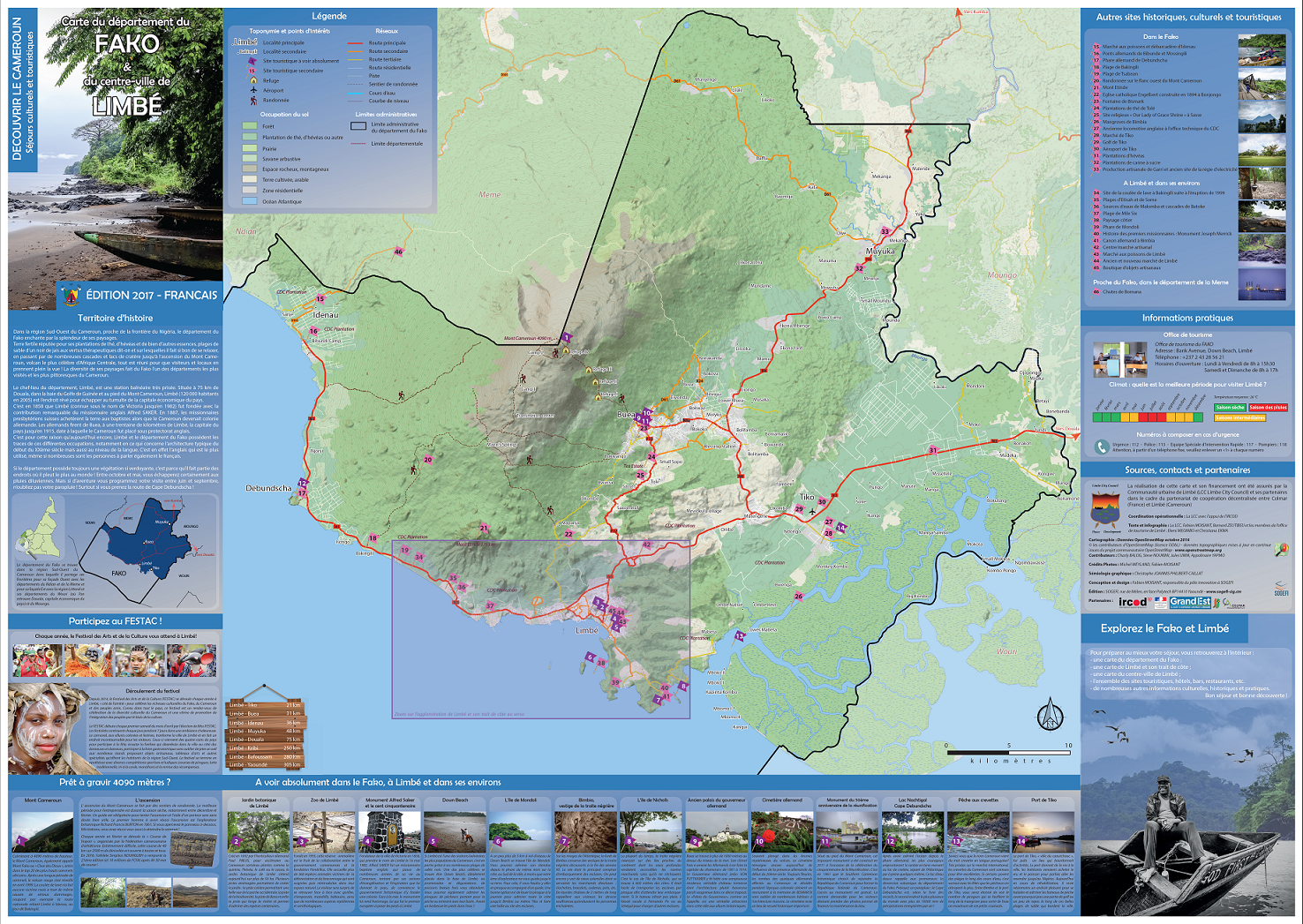
Task: Click the SOGEFI logo
Action: 1281,590
